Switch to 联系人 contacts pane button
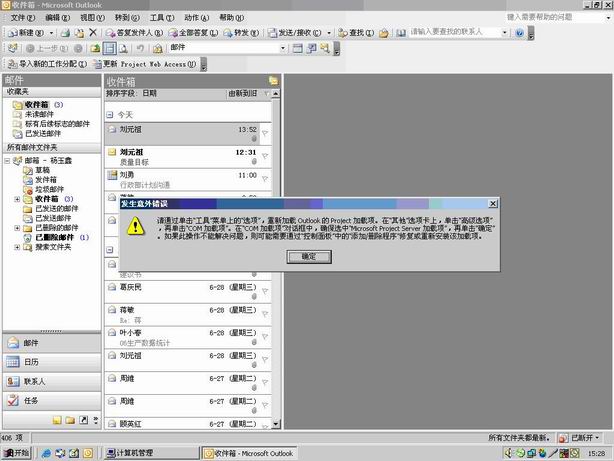Screen dimensions: 614x461 point(52,381)
